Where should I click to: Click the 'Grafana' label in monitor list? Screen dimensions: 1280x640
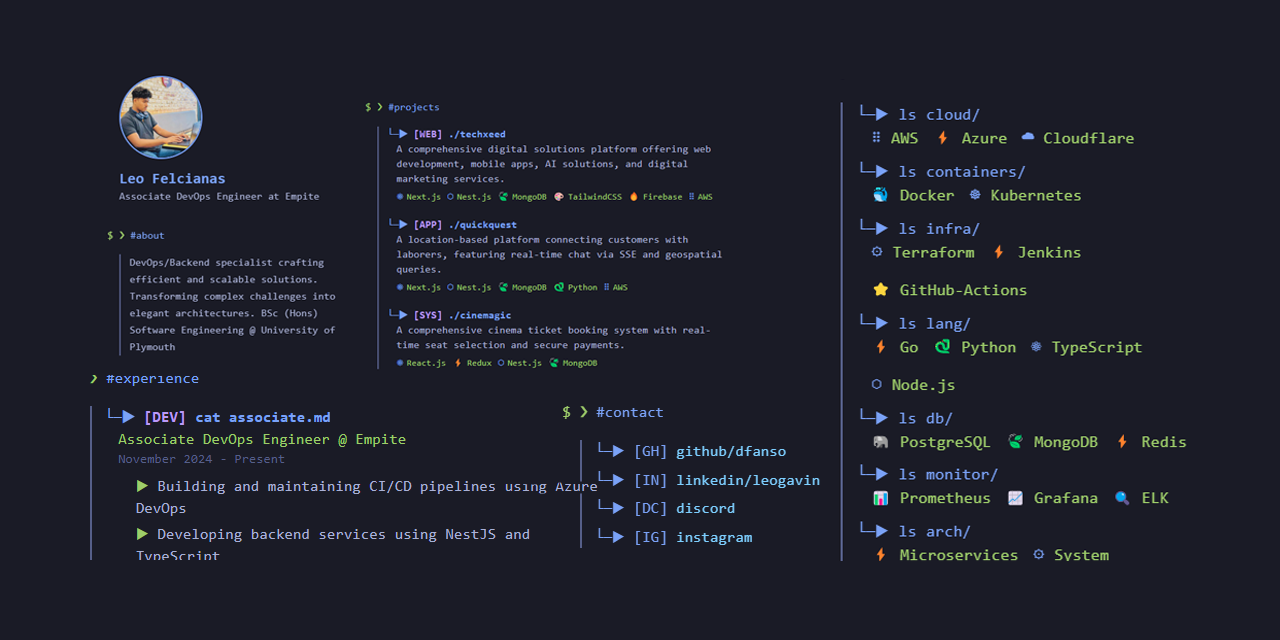coord(1066,498)
